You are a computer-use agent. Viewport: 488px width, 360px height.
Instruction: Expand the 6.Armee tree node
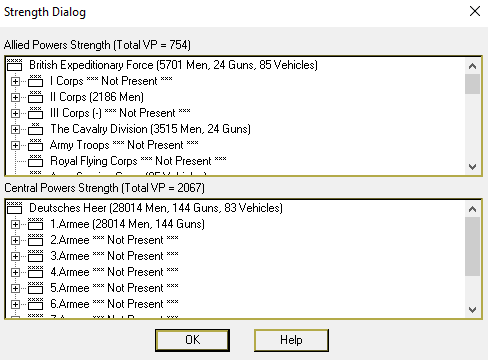tap(15, 304)
